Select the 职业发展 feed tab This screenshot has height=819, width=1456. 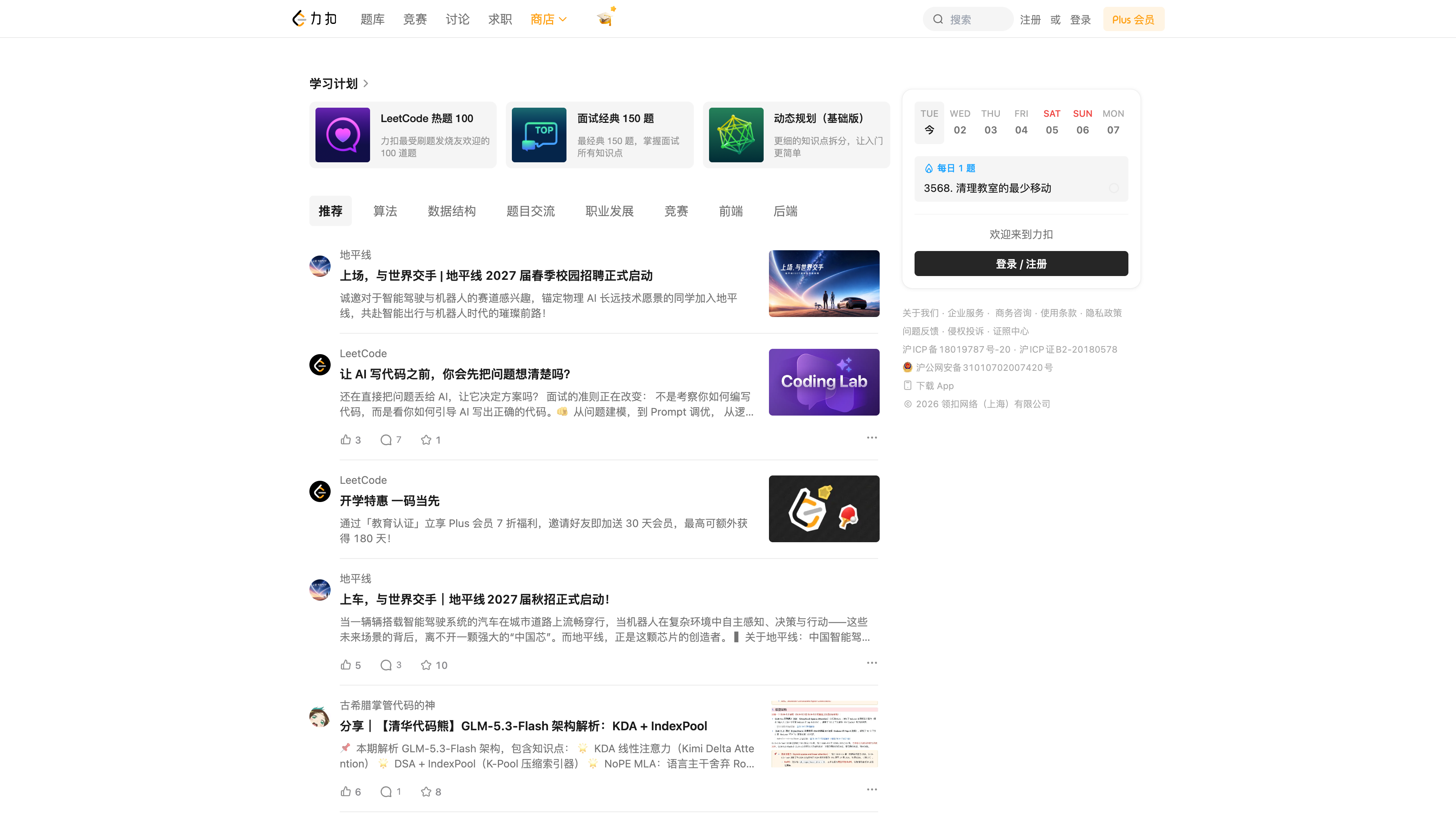[x=609, y=211]
